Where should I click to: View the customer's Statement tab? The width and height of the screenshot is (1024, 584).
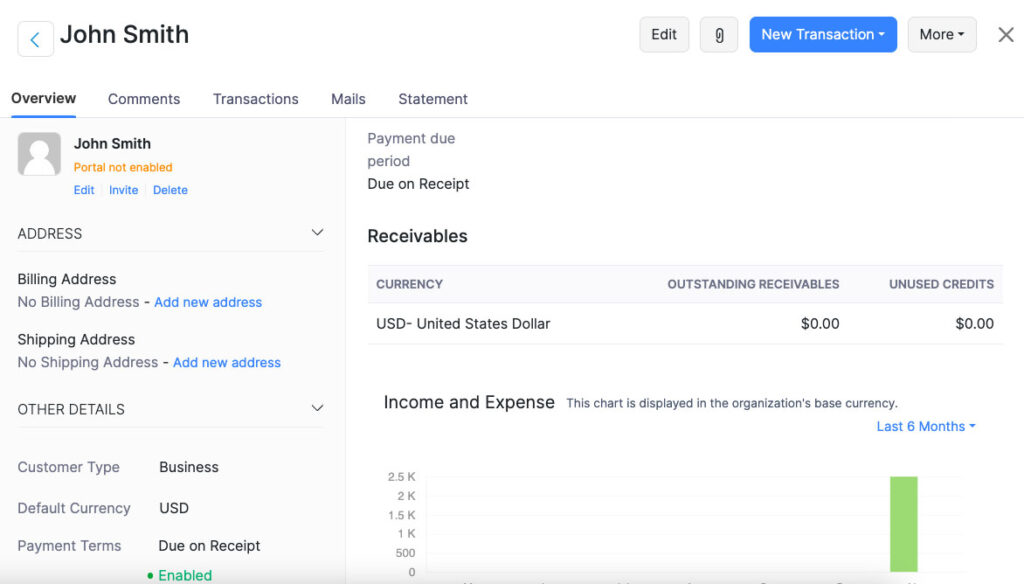coord(432,99)
